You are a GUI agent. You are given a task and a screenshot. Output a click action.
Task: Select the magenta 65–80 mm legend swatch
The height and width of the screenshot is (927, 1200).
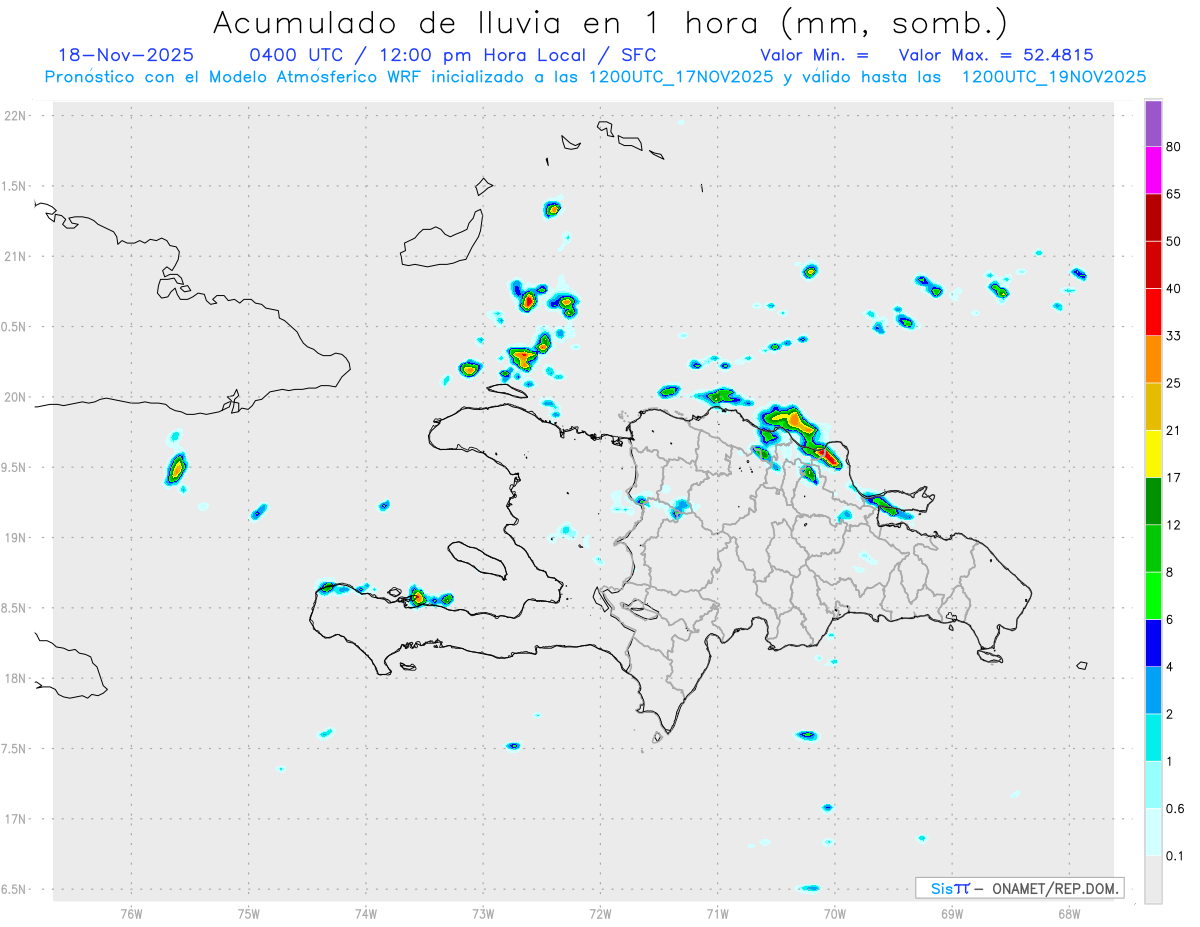(1153, 171)
